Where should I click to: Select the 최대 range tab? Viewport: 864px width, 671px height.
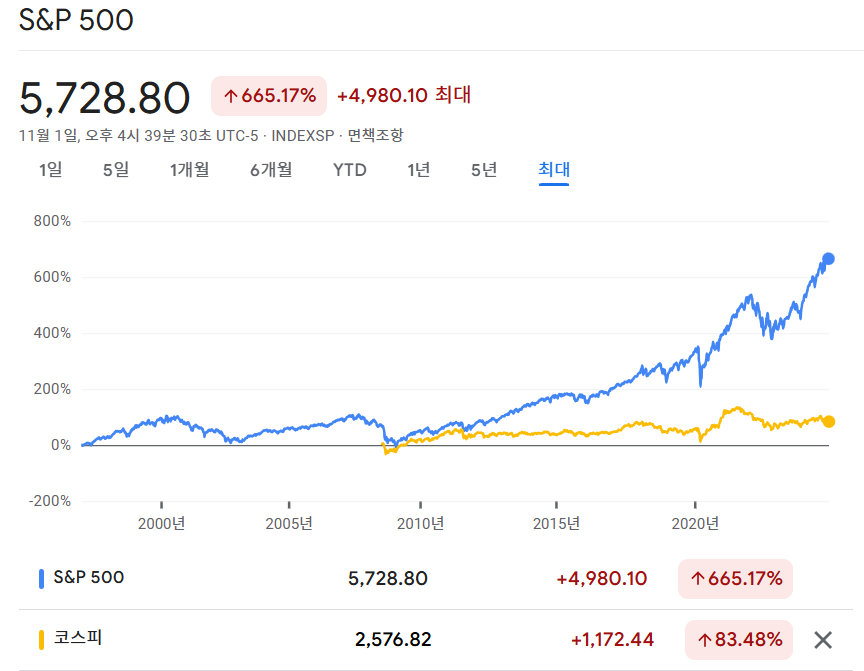coord(554,170)
